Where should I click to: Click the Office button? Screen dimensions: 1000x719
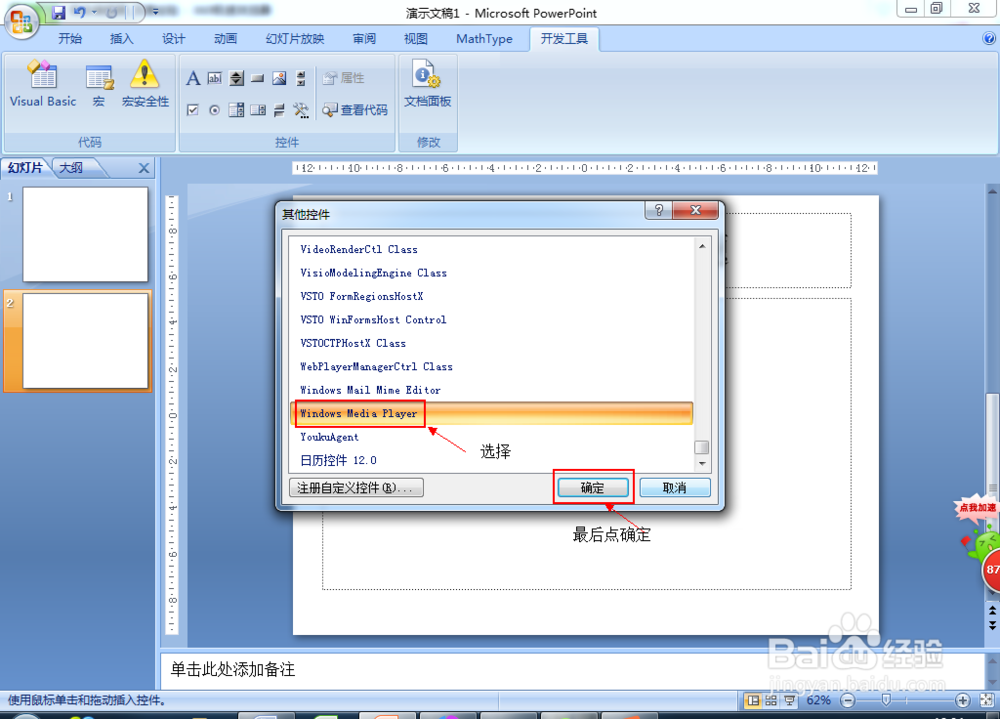21,21
